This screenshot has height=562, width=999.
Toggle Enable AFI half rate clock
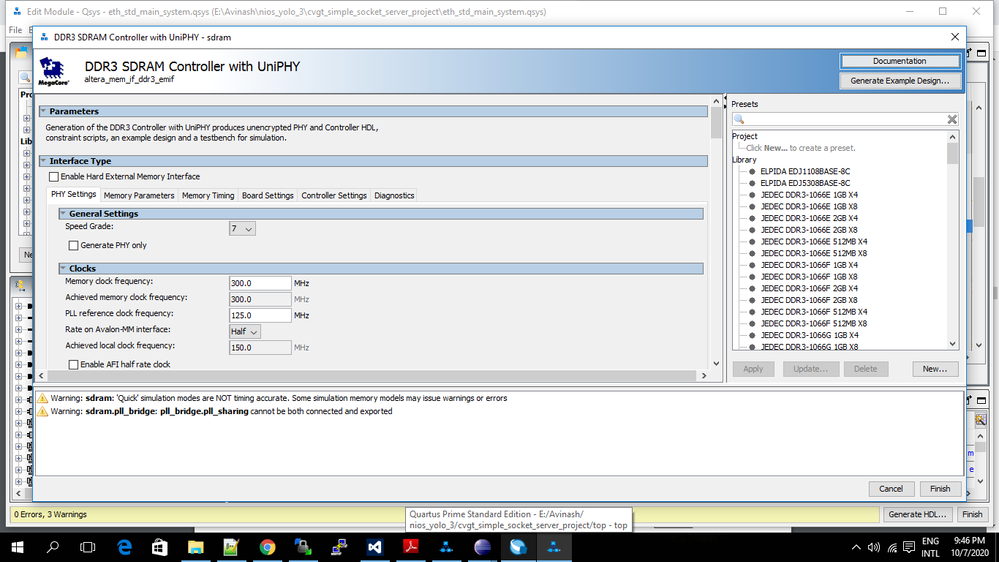pos(74,364)
